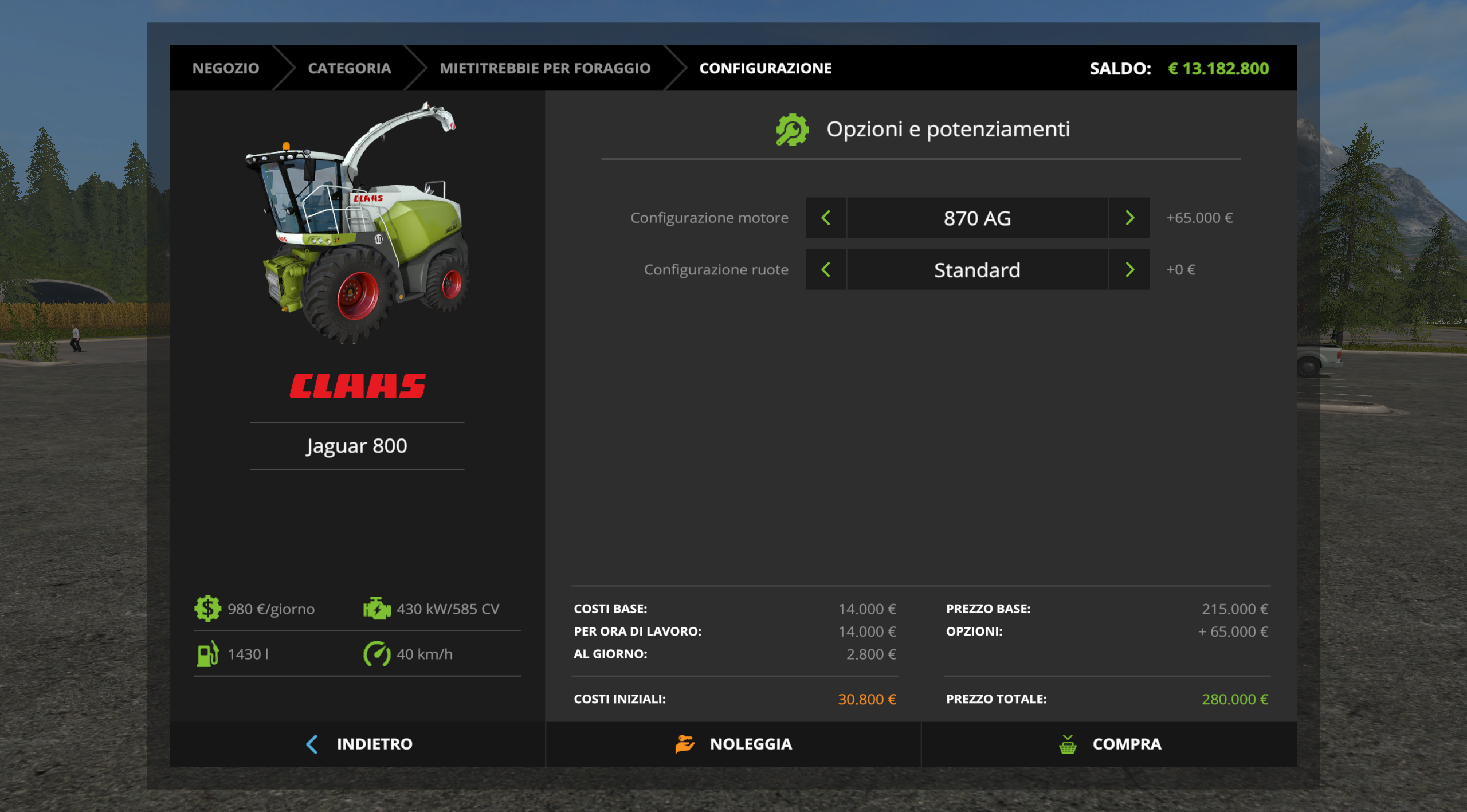
Task: Click the INDIETRO button
Action: click(358, 744)
